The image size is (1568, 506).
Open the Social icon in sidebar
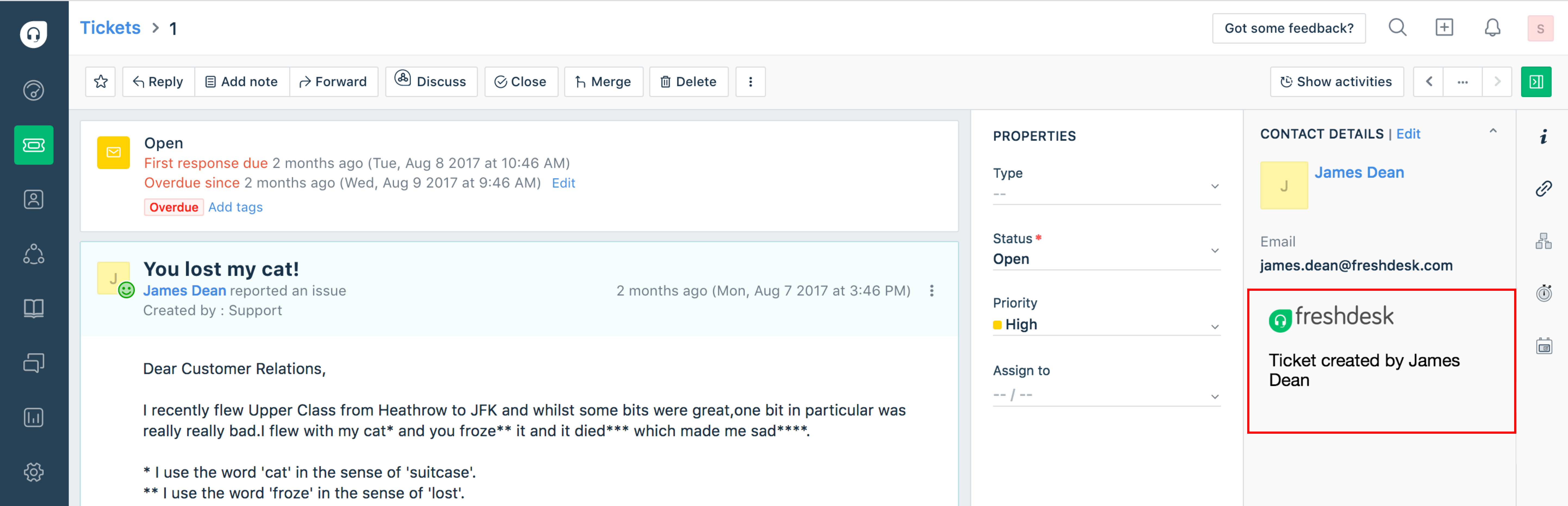pyautogui.click(x=33, y=254)
